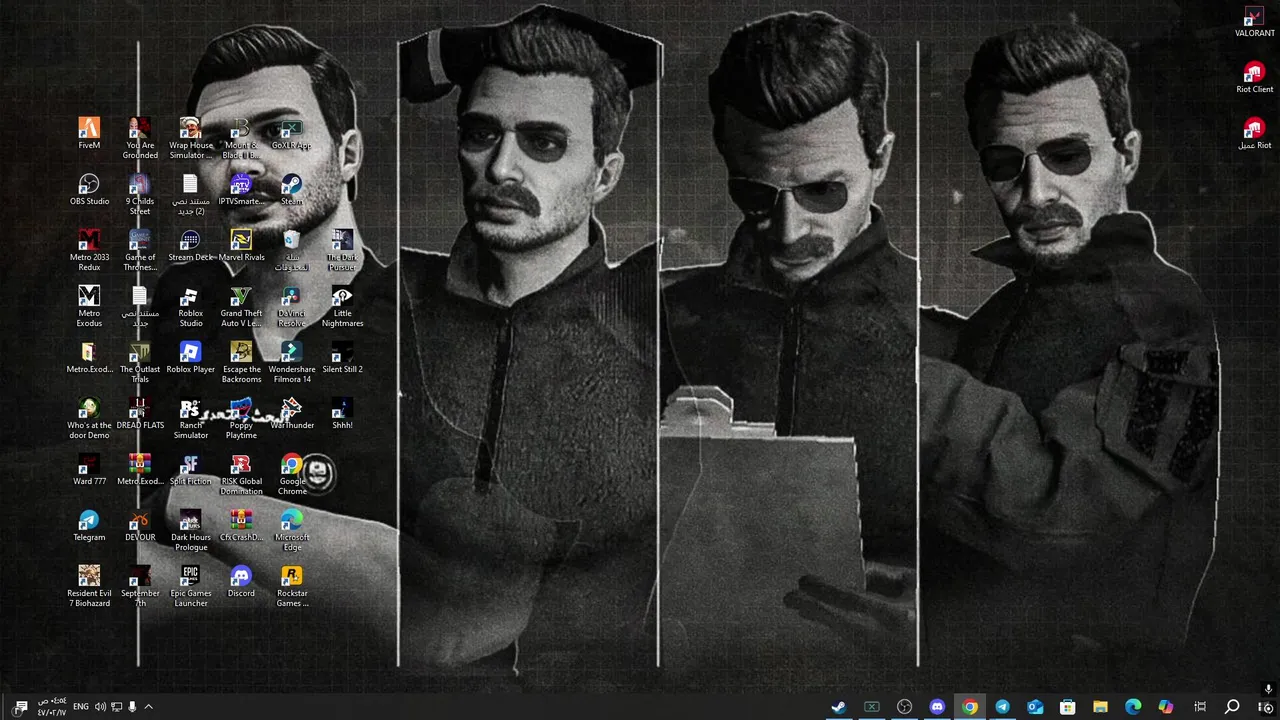This screenshot has width=1280, height=720.
Task: Open Epic Games Launcher shortcut
Action: tap(191, 586)
